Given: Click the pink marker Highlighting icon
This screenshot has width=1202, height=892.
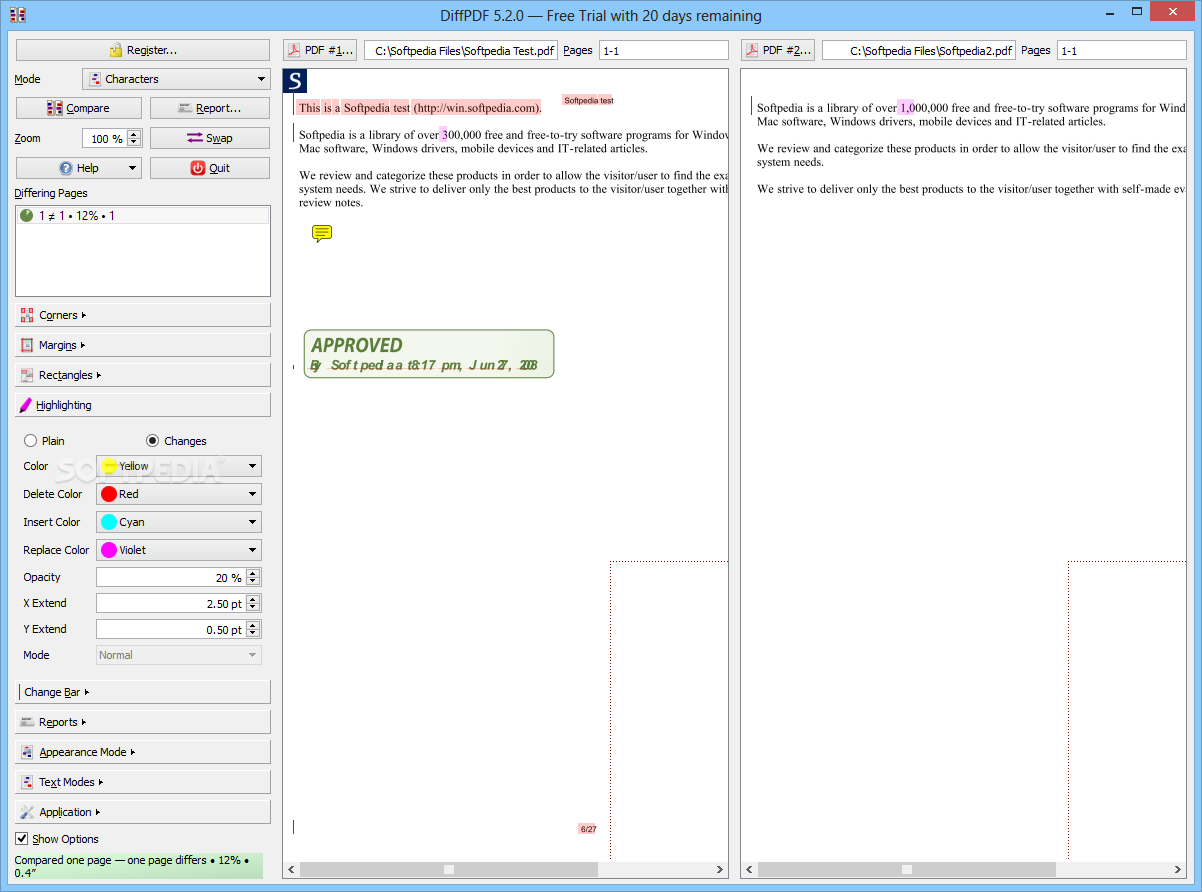Looking at the screenshot, I should coord(26,405).
